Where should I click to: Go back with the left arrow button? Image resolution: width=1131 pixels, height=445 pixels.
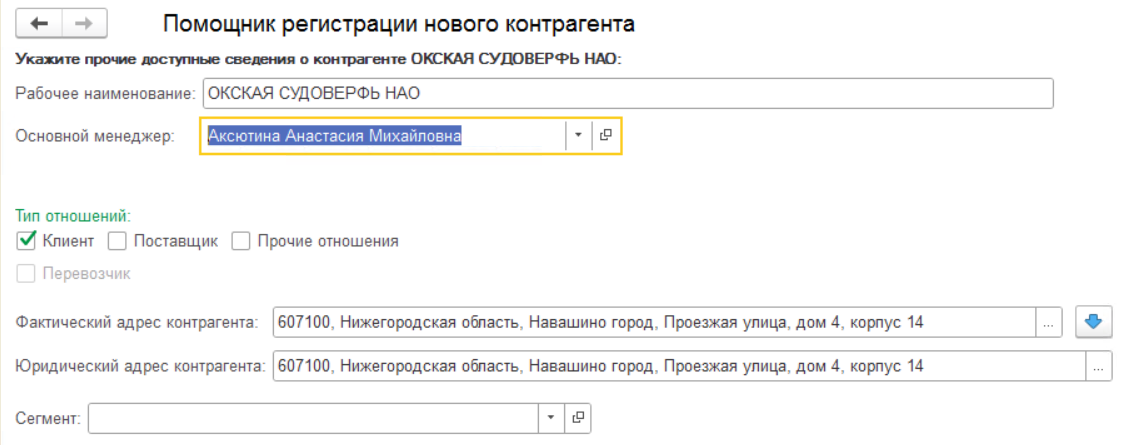click(x=39, y=24)
